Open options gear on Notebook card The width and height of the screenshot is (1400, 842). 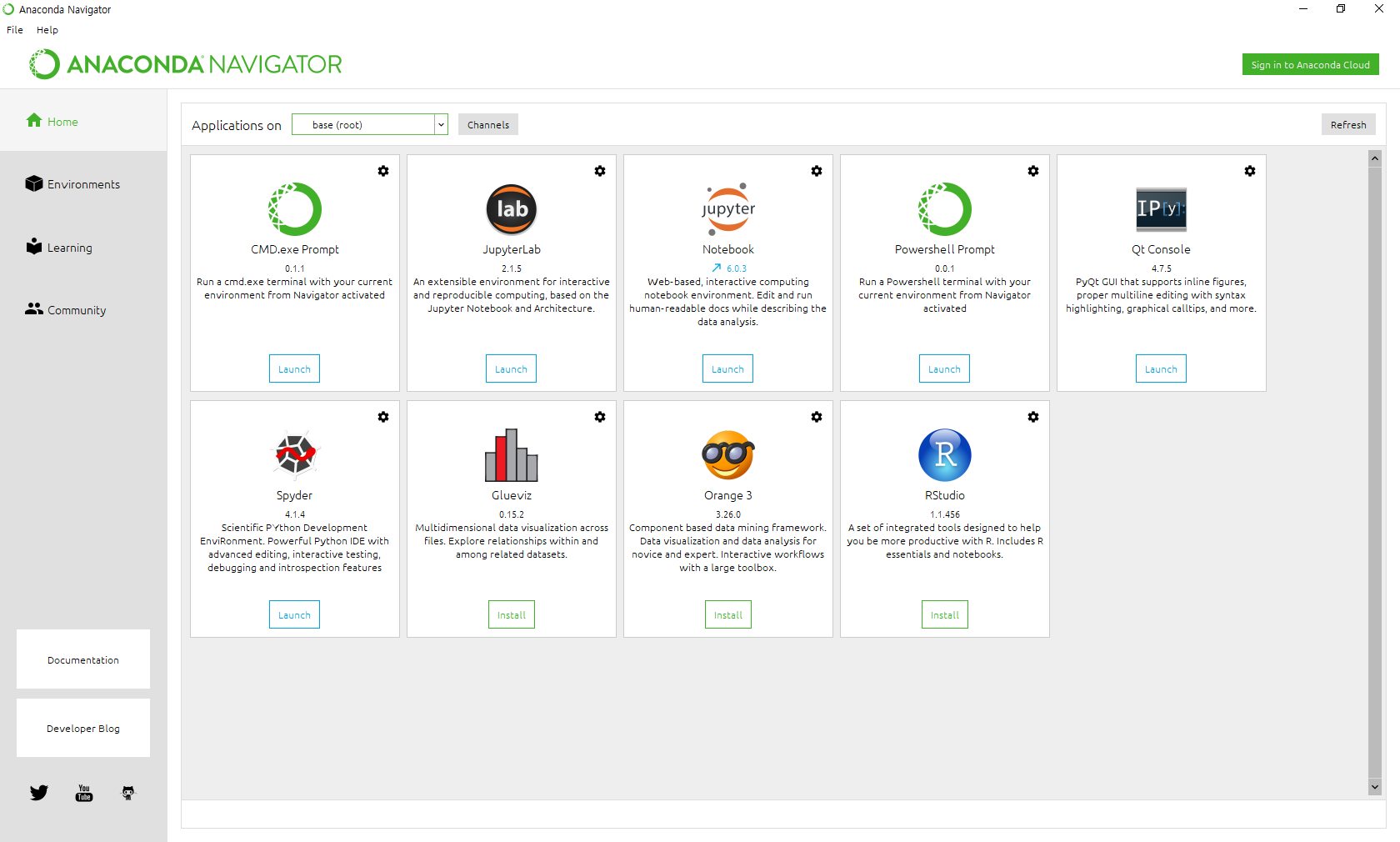pyautogui.click(x=817, y=171)
